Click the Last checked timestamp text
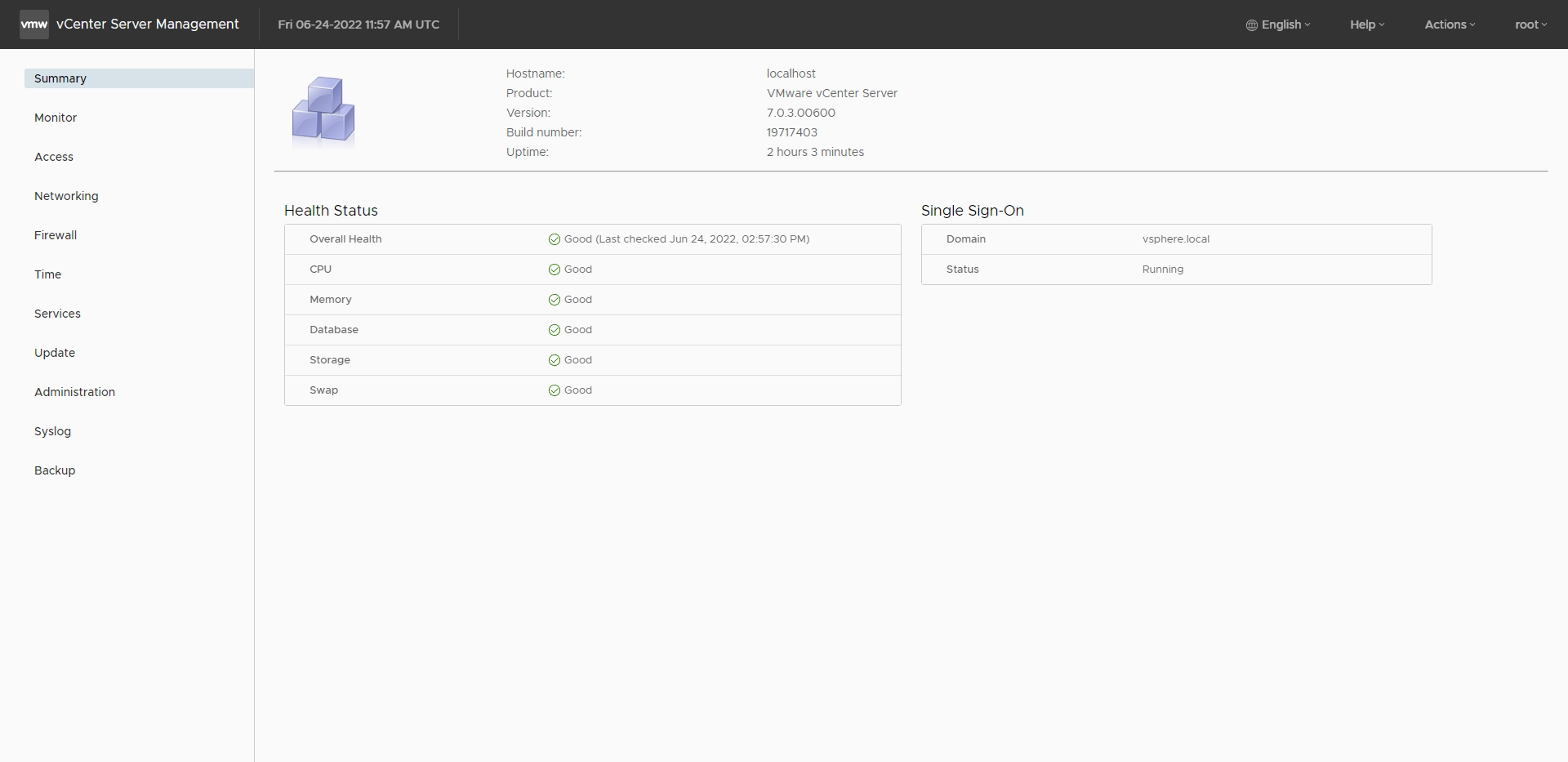Screen dimensions: 1568x762 click(702, 239)
